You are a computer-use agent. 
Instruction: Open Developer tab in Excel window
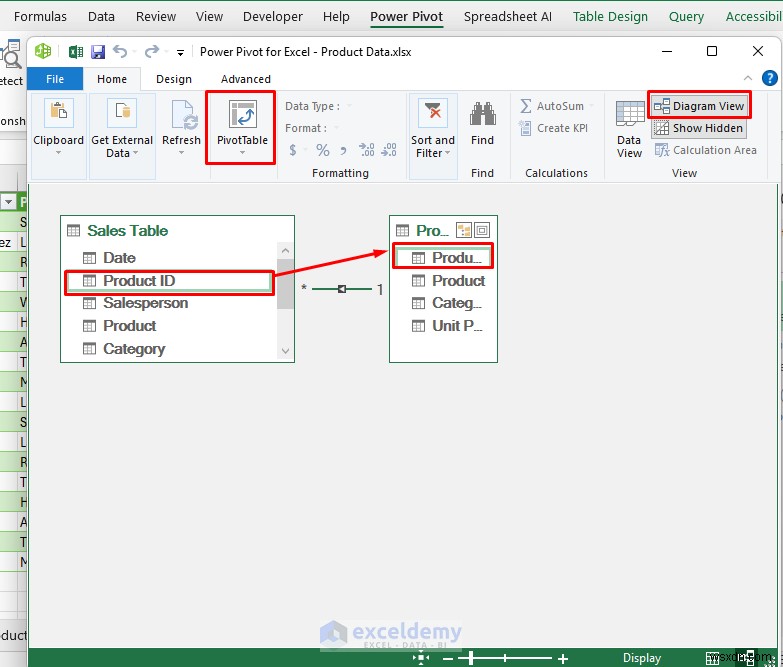(273, 16)
